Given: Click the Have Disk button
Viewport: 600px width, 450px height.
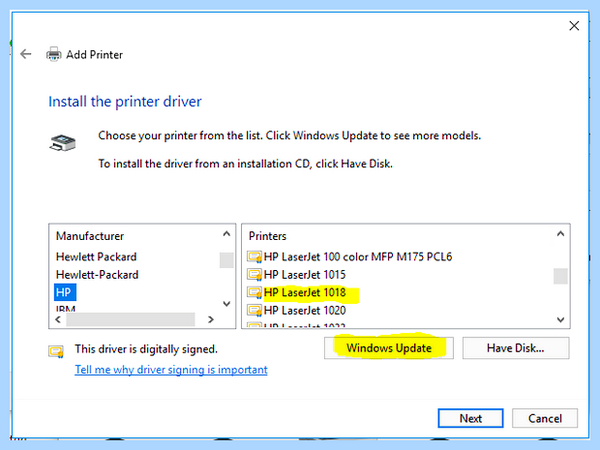Looking at the screenshot, I should click(x=515, y=348).
